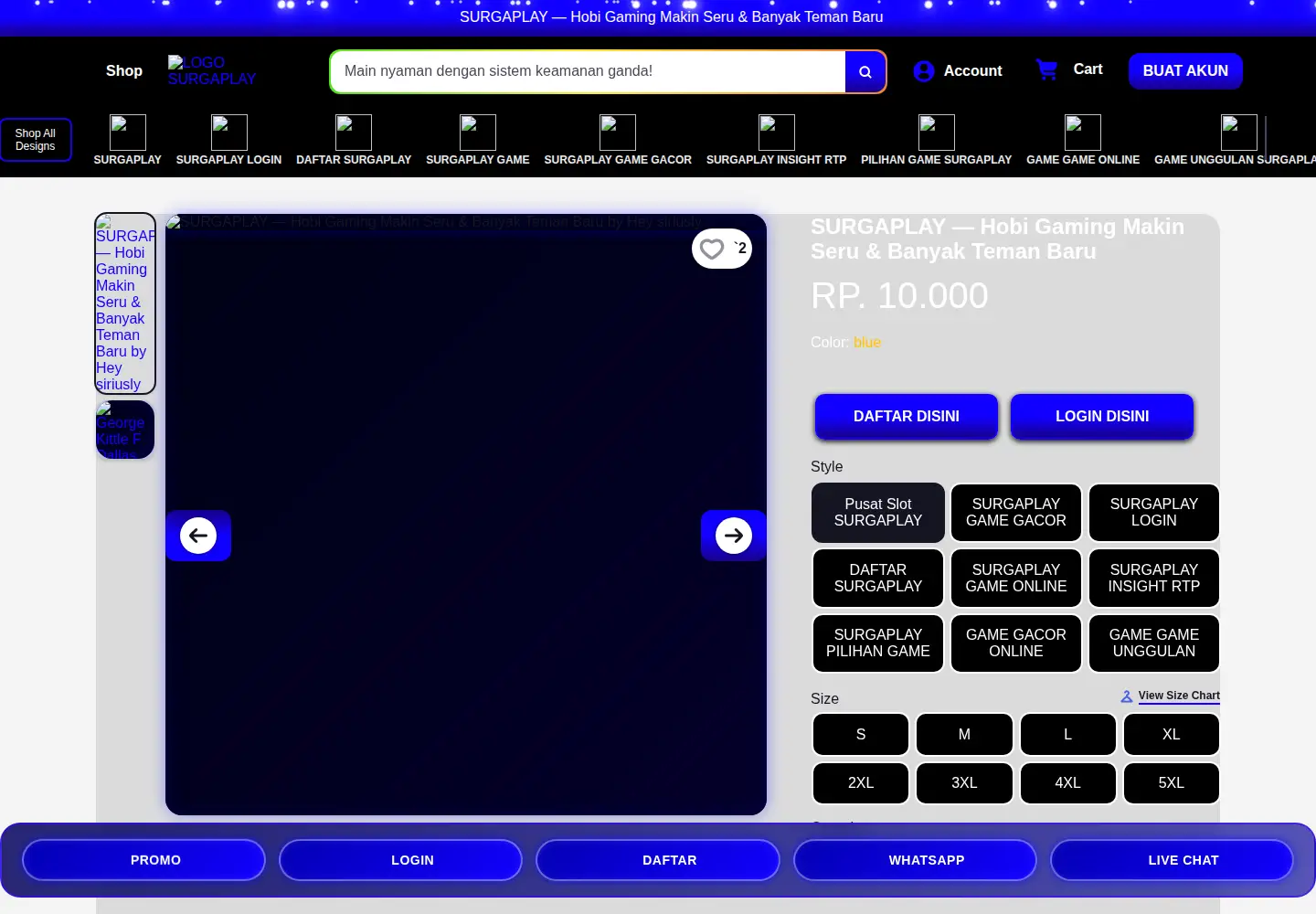Image resolution: width=1316 pixels, height=914 pixels.
Task: Choose size 5XL
Action: [1172, 783]
